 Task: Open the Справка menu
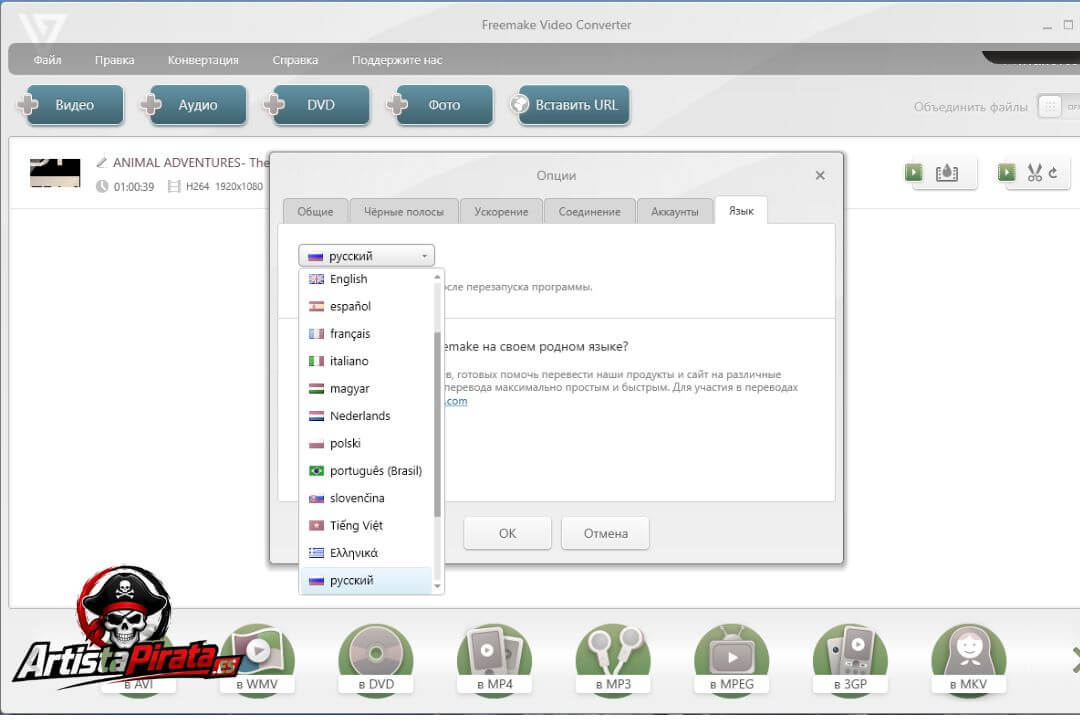tap(295, 60)
